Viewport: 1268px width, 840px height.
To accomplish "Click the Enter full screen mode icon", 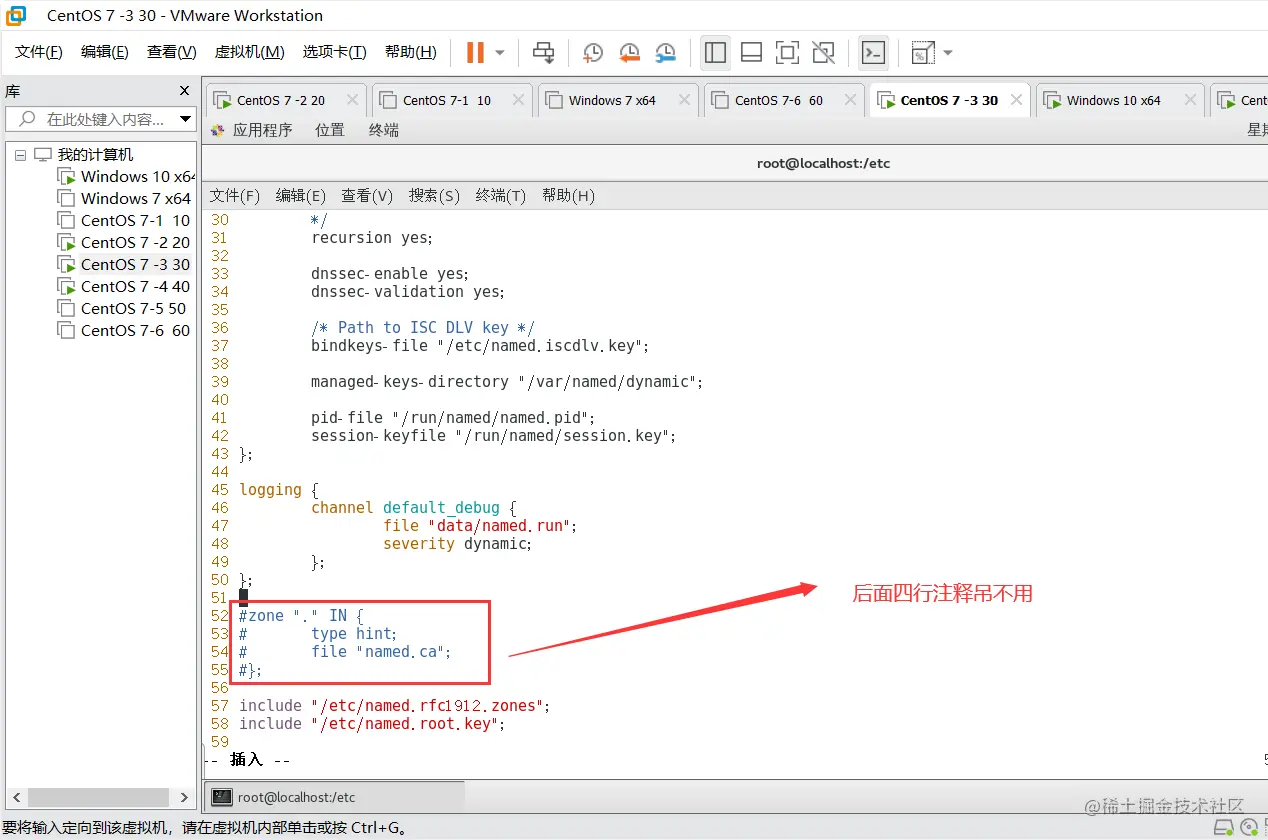I will pos(787,52).
